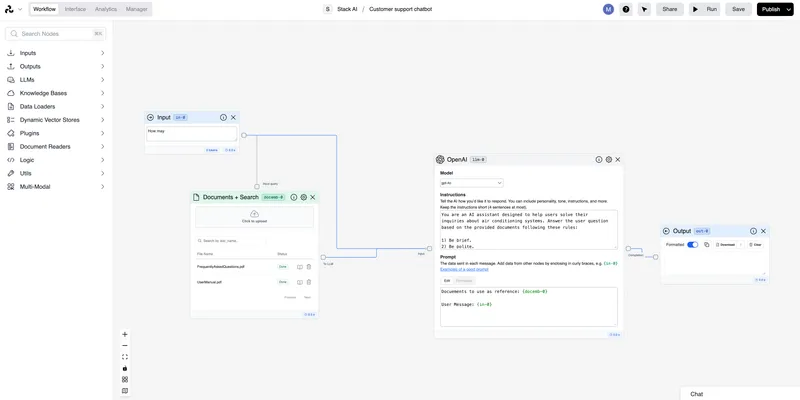800x400 pixels.
Task: Click the info icon on Documents + Search node
Action: tap(294, 197)
